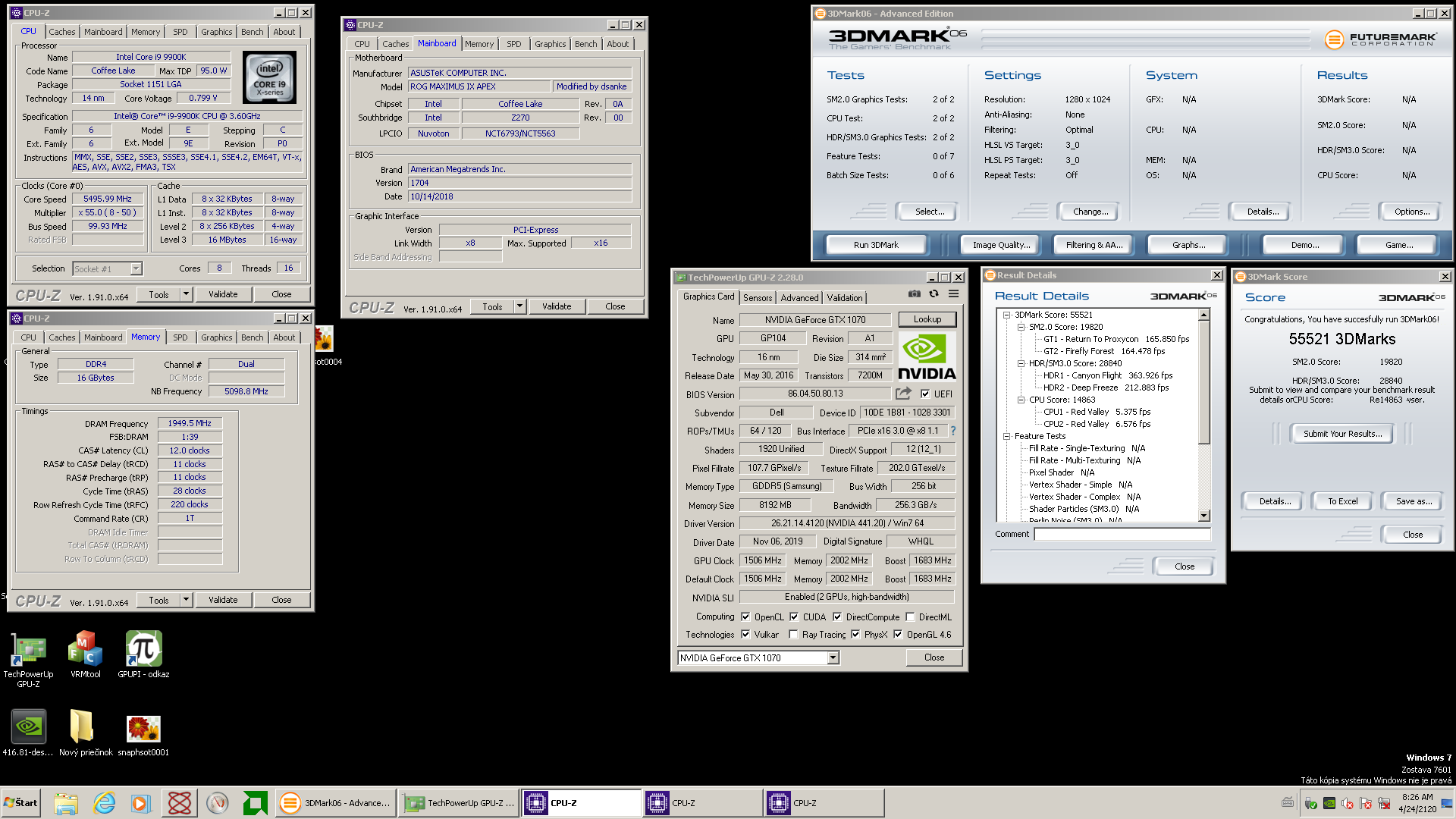Collapse the HDR/SM3.0 Score tree node

click(x=1021, y=363)
